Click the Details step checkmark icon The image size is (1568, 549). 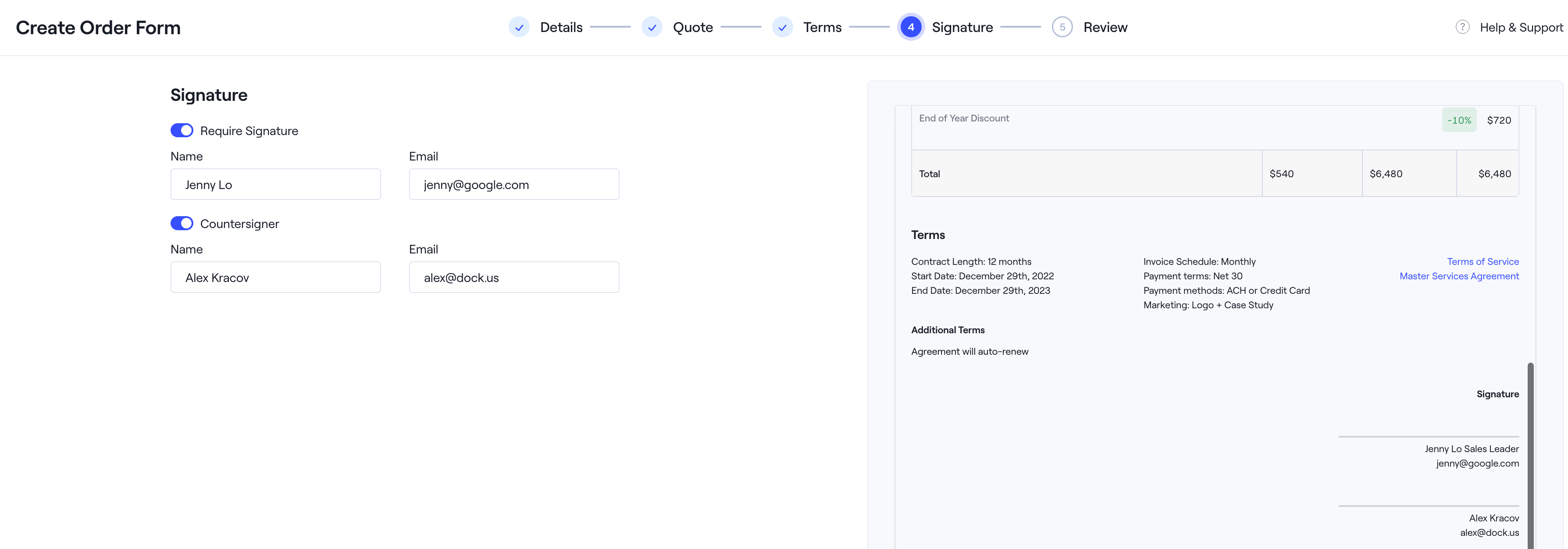[x=519, y=27]
